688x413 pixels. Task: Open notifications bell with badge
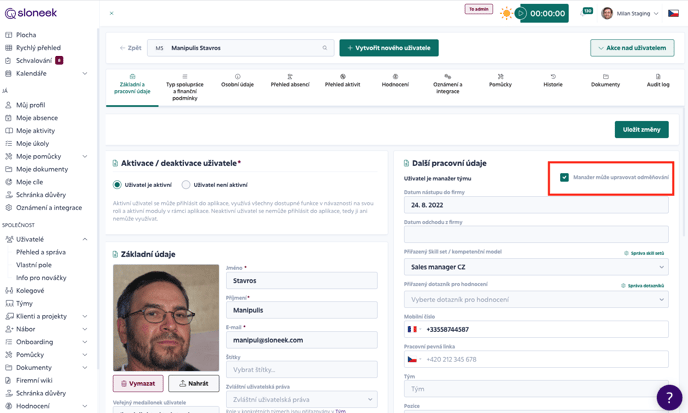(586, 12)
